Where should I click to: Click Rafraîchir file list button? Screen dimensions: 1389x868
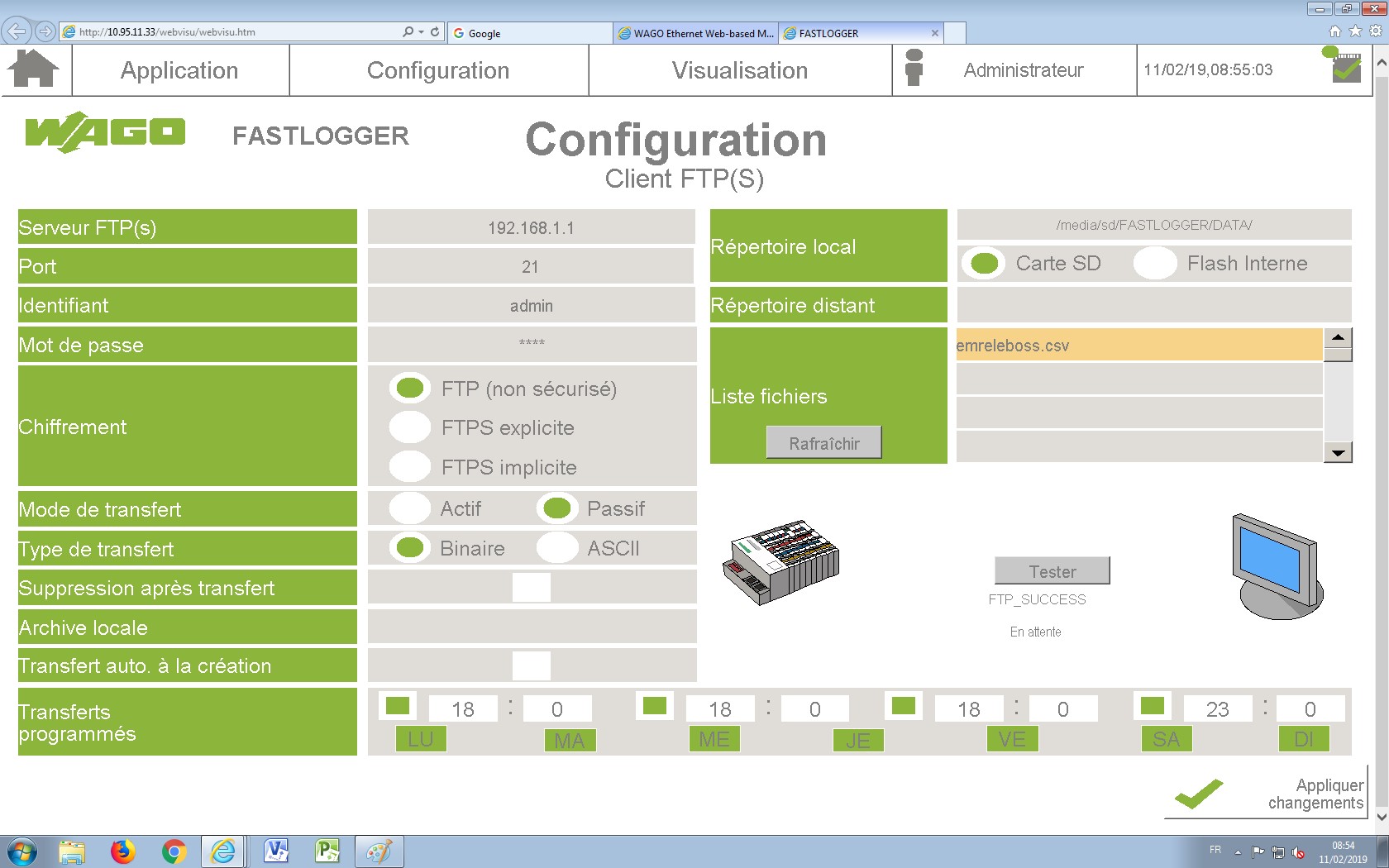point(823,443)
